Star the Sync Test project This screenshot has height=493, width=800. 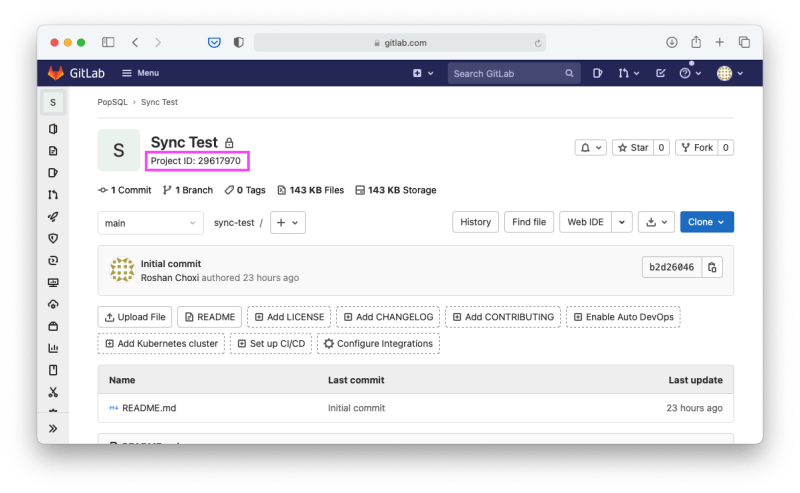[x=633, y=147]
